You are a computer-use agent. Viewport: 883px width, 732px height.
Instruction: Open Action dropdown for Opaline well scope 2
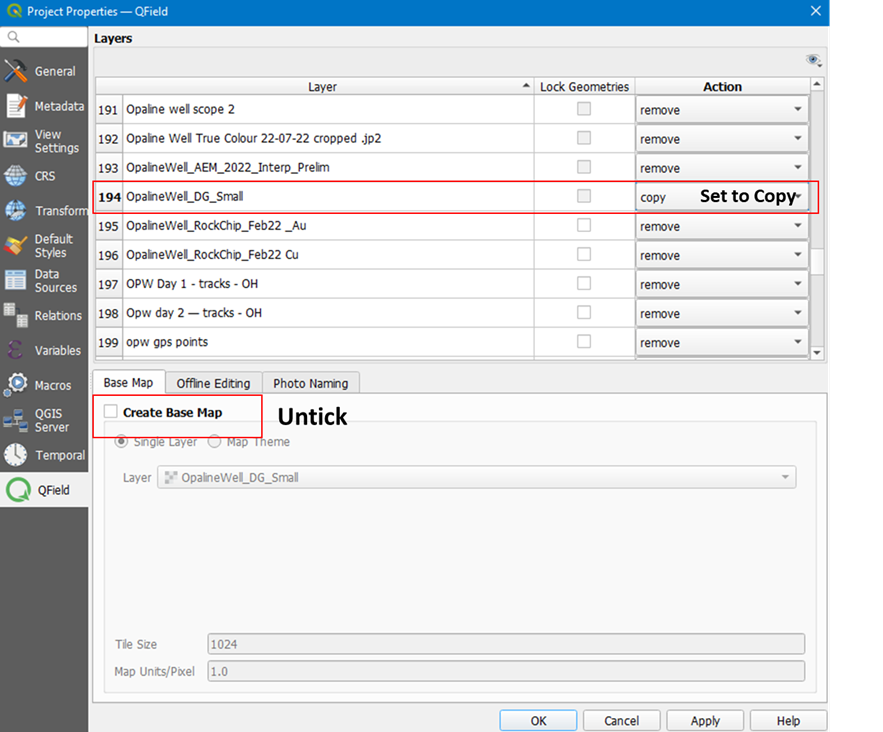point(722,110)
